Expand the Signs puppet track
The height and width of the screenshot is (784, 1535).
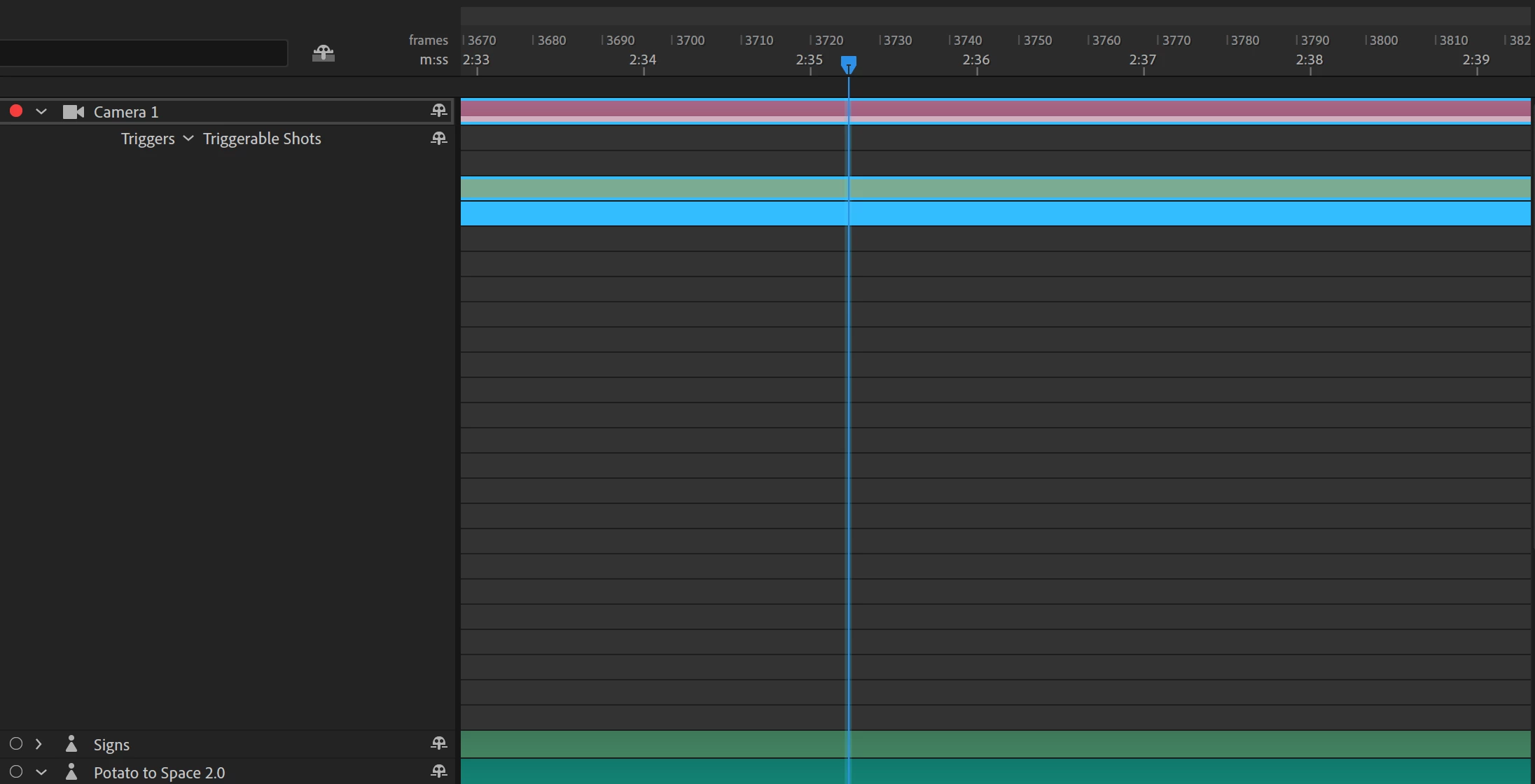39,743
